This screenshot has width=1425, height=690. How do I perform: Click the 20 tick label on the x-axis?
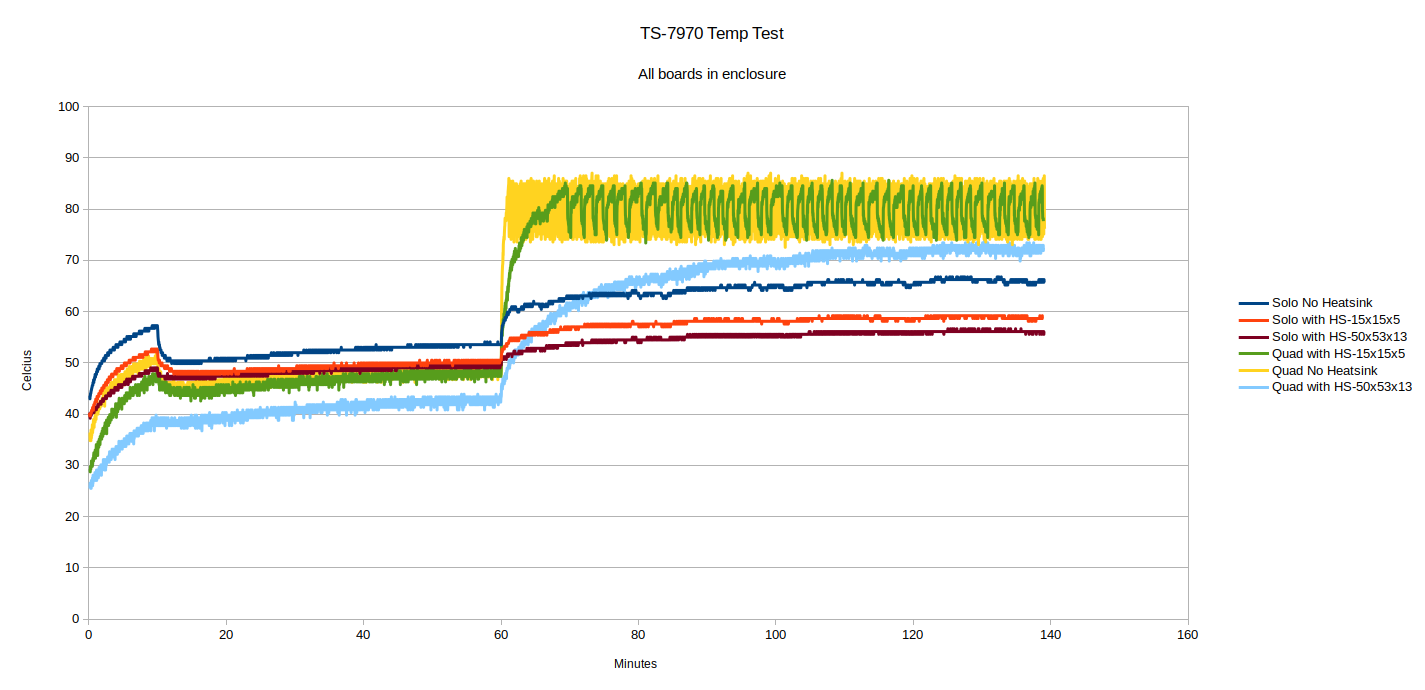click(226, 634)
